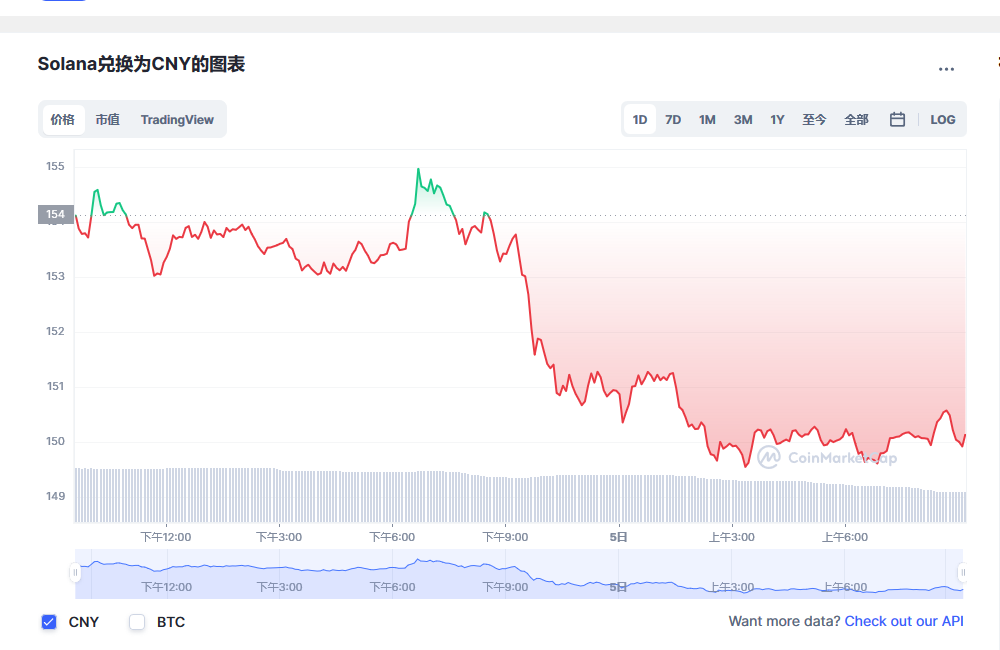Click the 5日 date label on the main chart axis
1000x650 pixels.
(618, 537)
